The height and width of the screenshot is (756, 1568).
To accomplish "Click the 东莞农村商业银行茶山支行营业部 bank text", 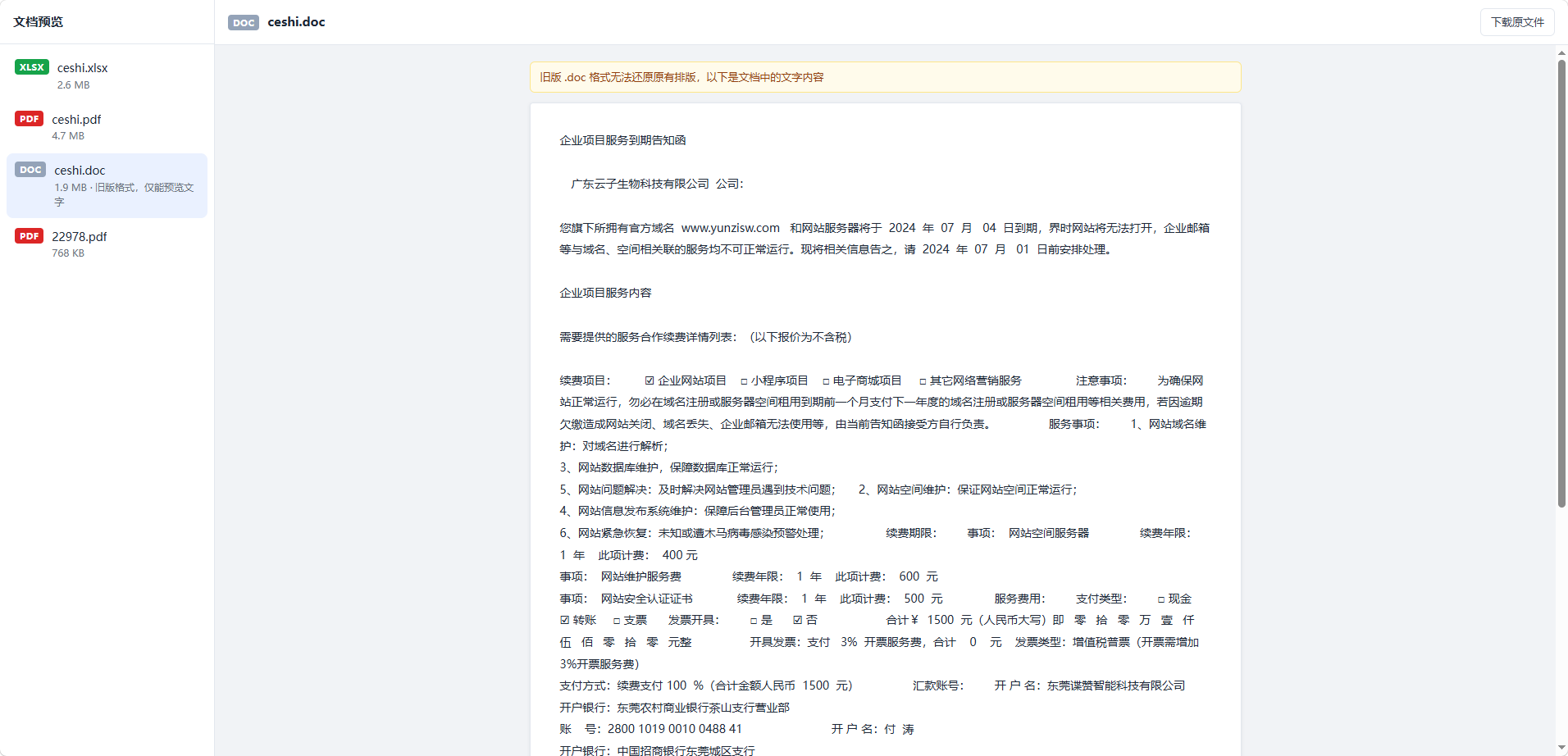I will [704, 708].
